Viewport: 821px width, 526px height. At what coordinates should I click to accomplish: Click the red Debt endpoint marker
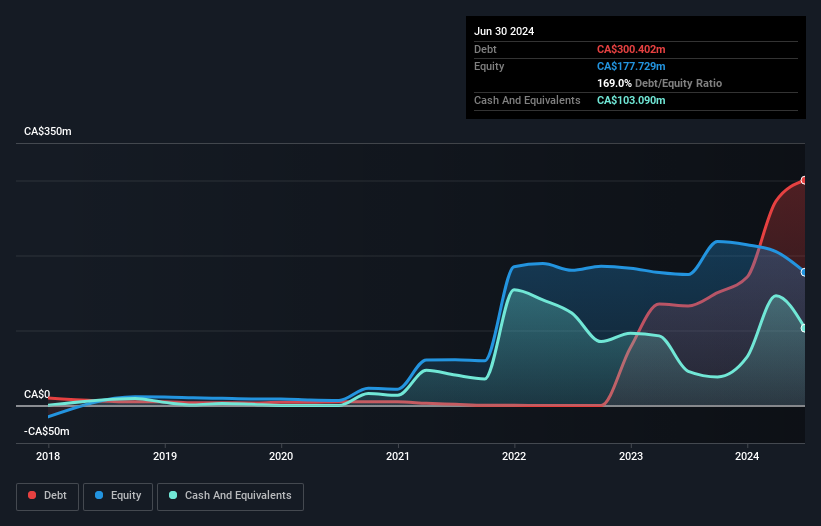pyautogui.click(x=805, y=181)
